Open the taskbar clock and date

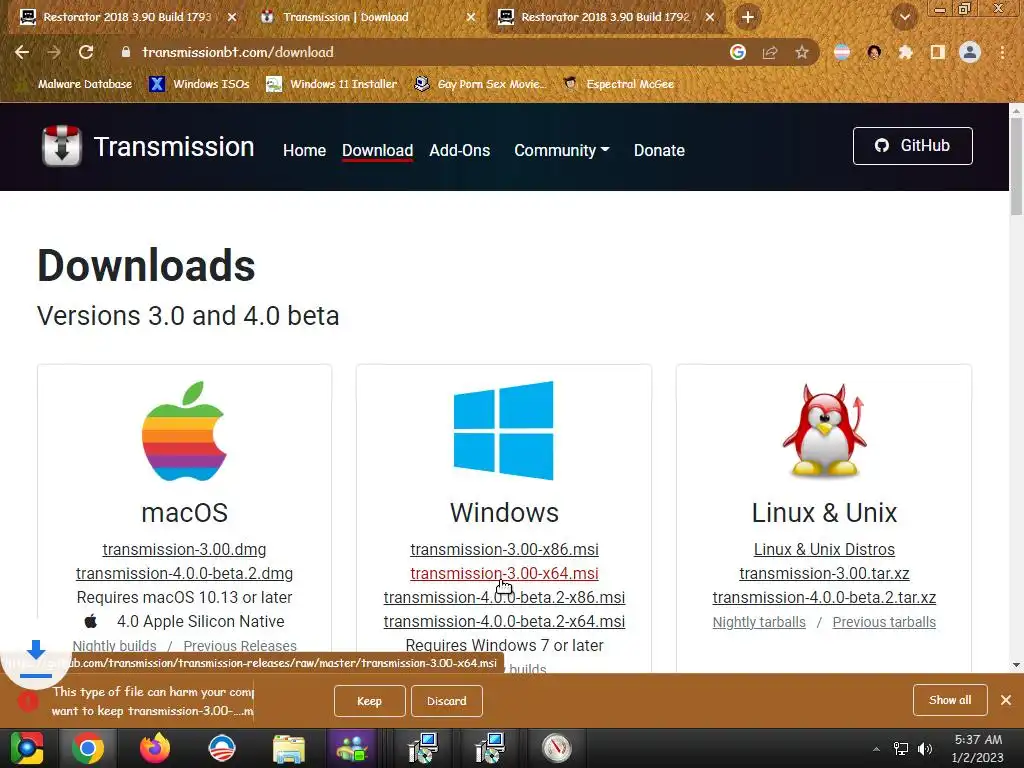point(978,748)
